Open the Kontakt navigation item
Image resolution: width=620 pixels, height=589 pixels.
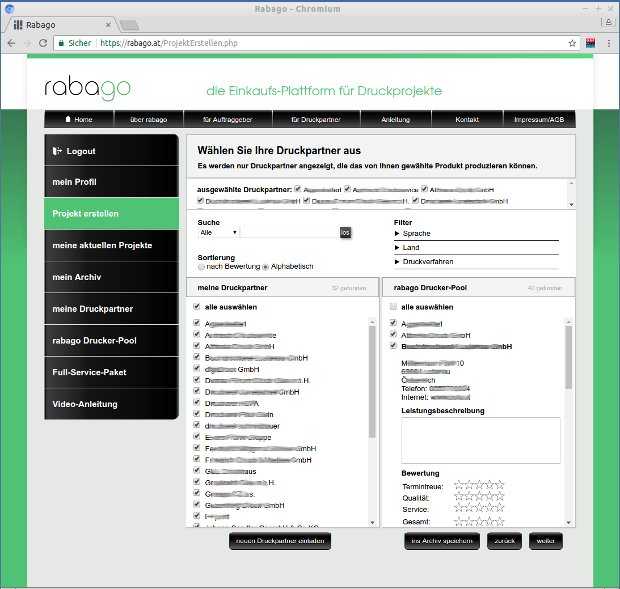tap(467, 119)
